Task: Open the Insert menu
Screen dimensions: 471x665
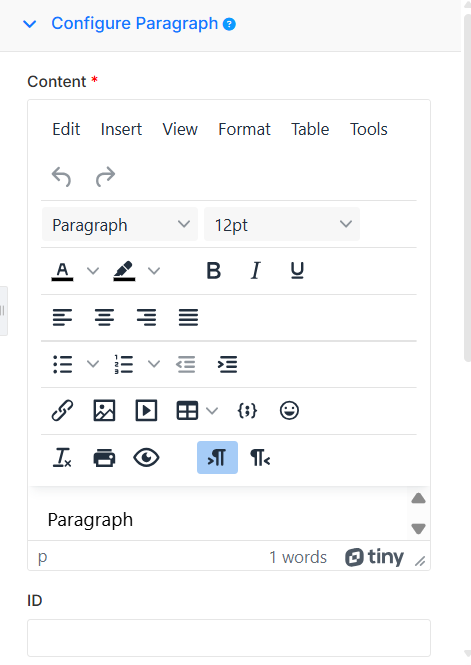Action: click(121, 129)
